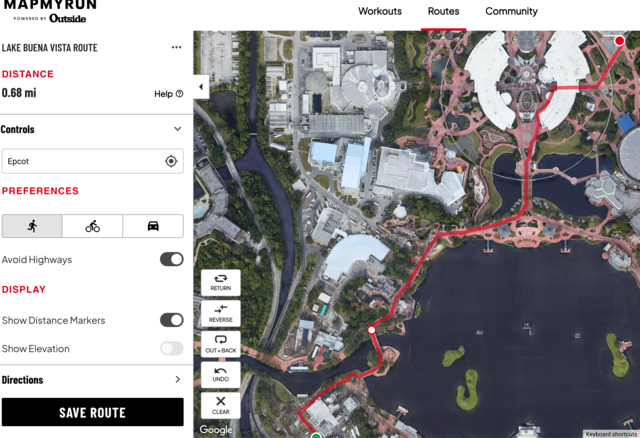The width and height of the screenshot is (640, 438).
Task: Toggle Show Distance Markers switch
Action: click(172, 320)
